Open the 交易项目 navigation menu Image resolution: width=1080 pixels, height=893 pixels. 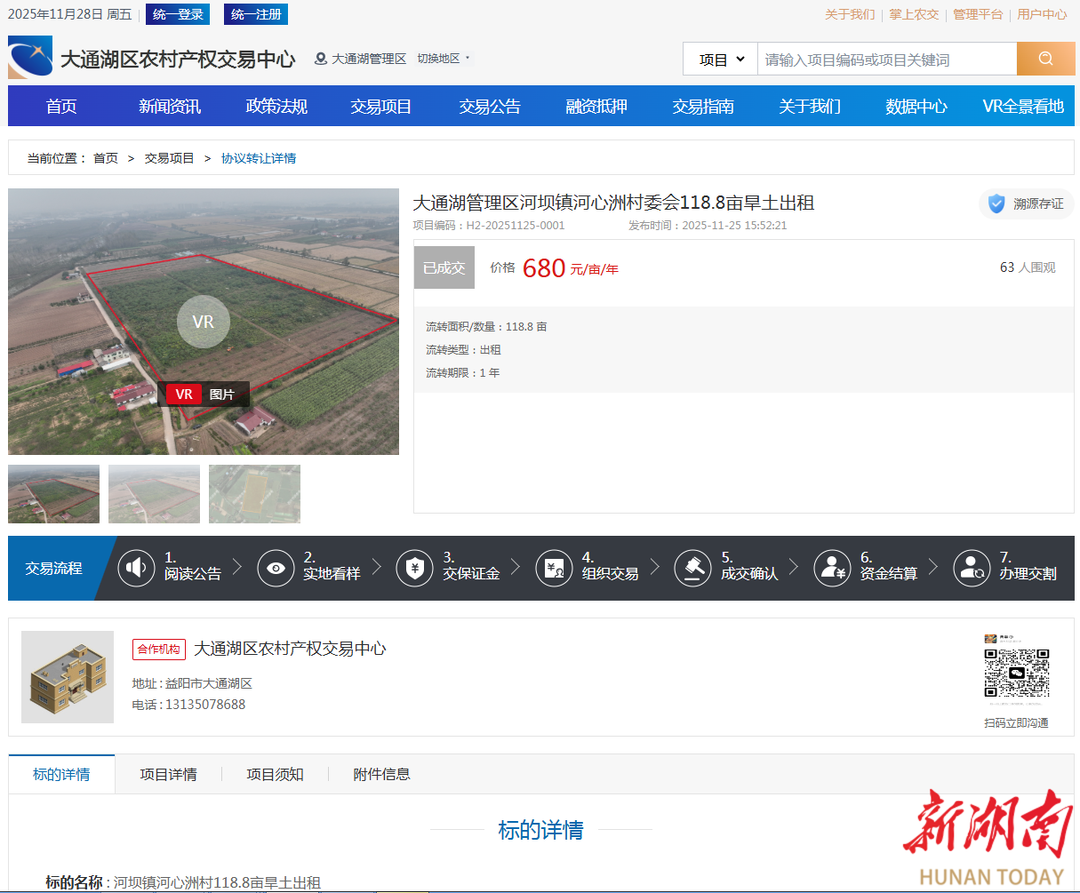[x=381, y=106]
